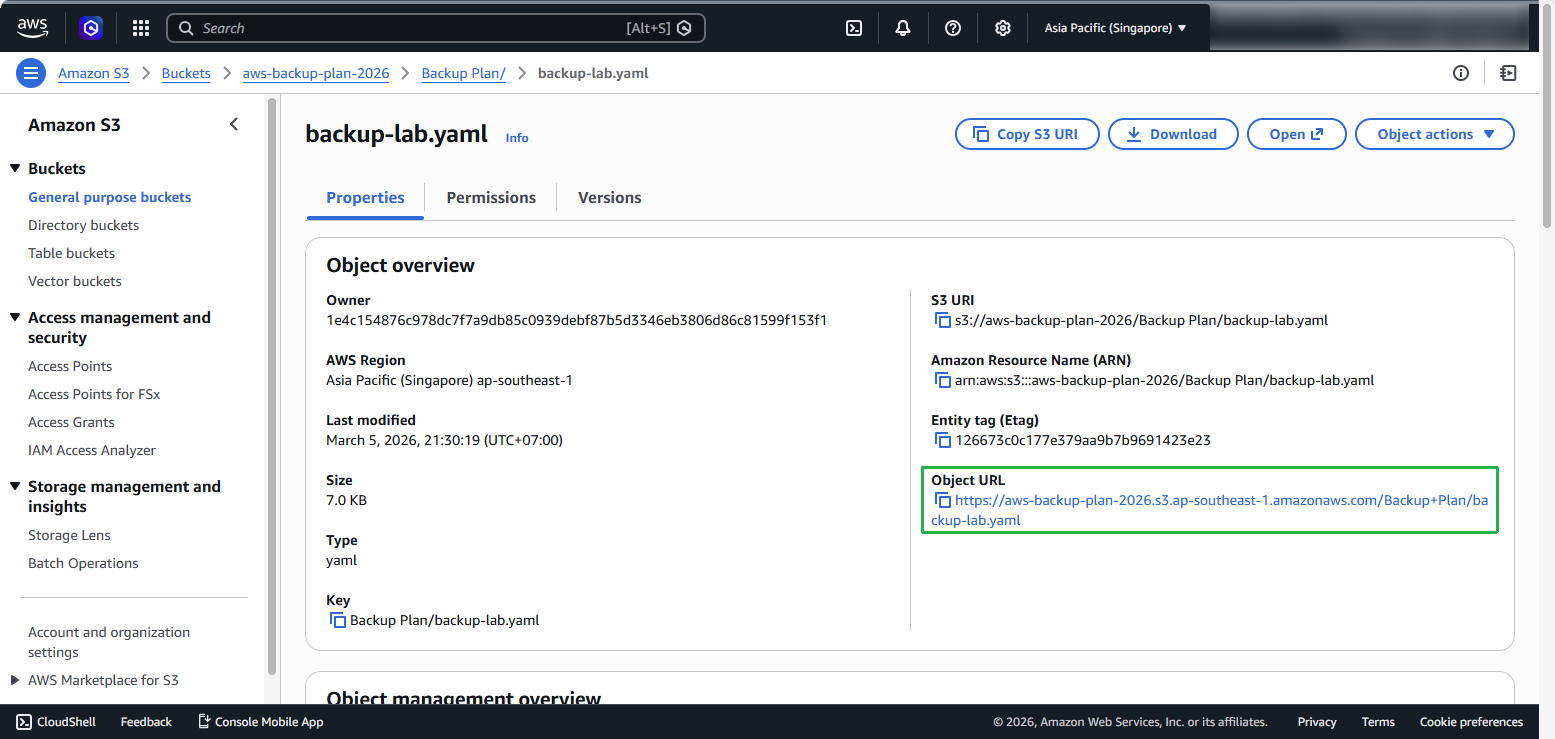Viewport: 1555px width, 739px height.
Task: Click the sidebar vertical scrollbar
Action: pyautogui.click(x=272, y=385)
